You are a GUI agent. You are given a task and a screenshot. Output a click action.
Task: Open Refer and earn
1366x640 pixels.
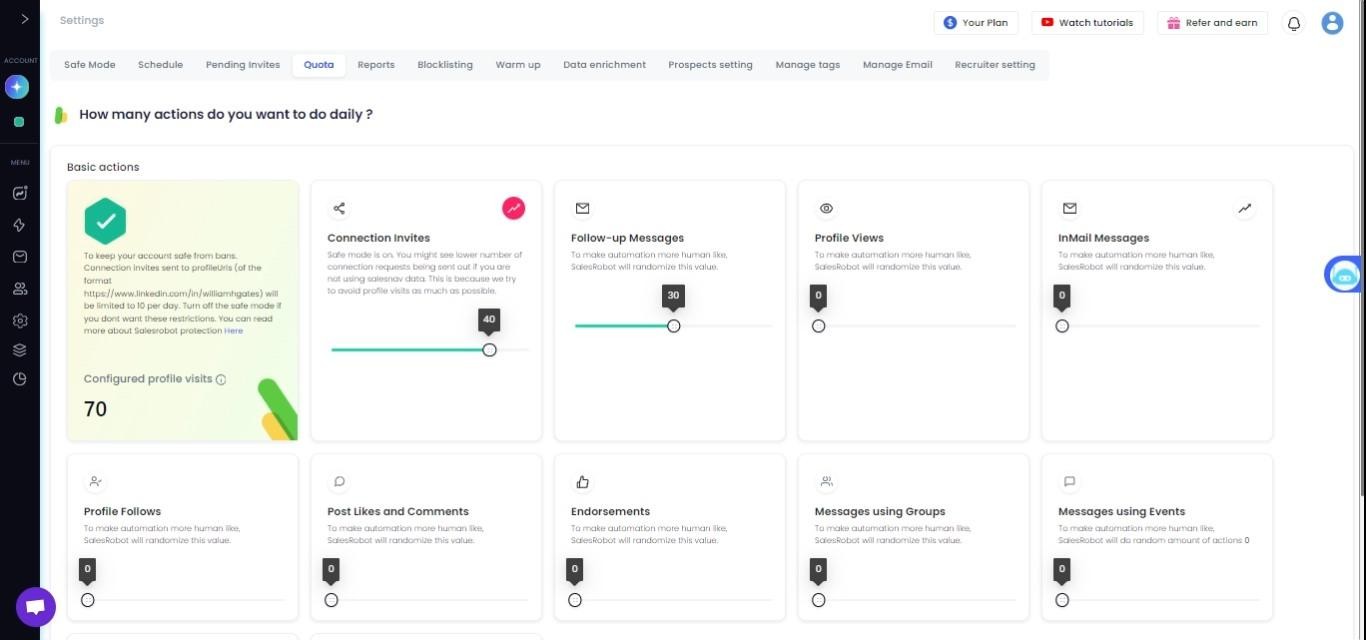1211,22
